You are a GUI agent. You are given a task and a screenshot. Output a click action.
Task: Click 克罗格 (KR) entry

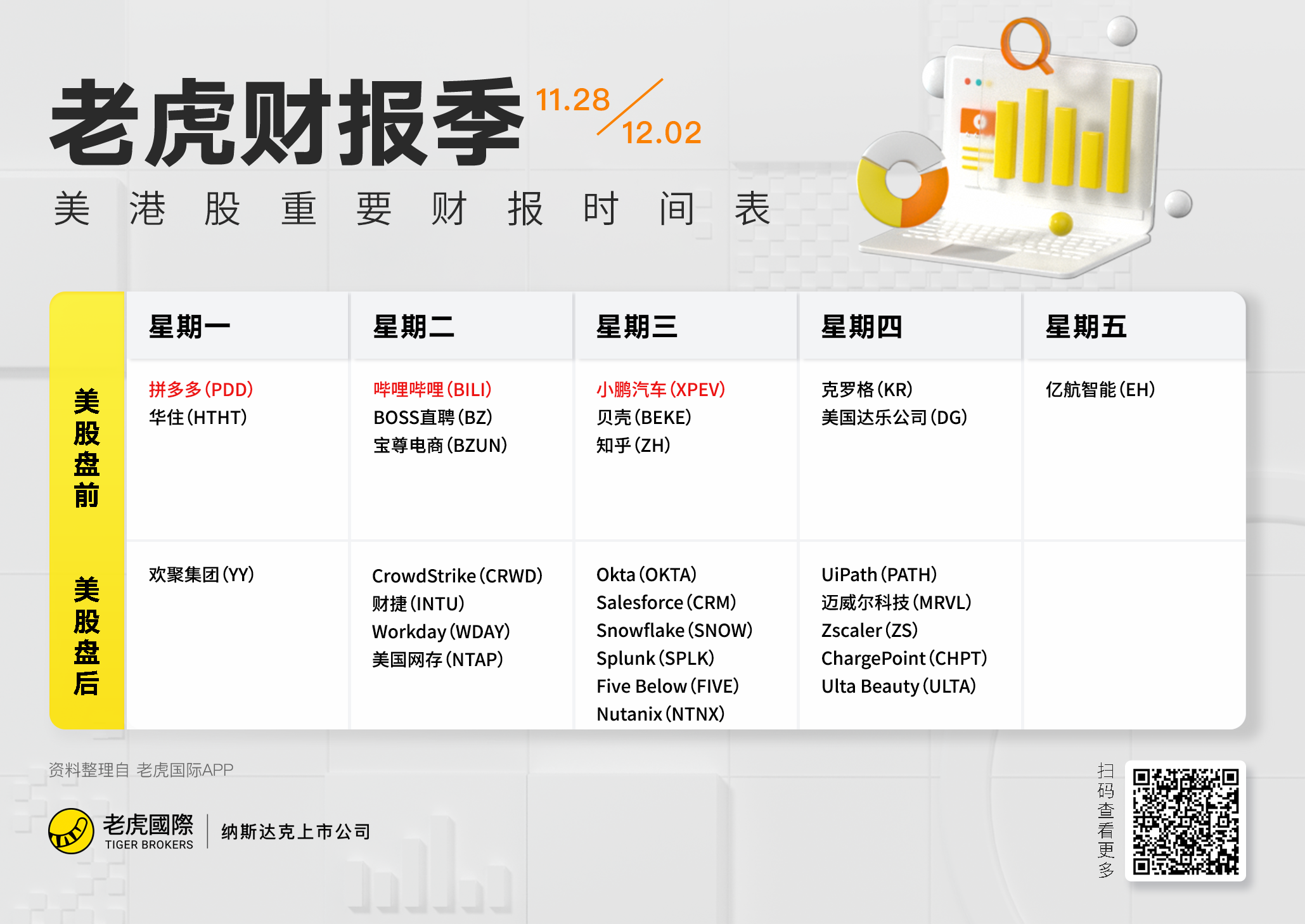coord(867,389)
